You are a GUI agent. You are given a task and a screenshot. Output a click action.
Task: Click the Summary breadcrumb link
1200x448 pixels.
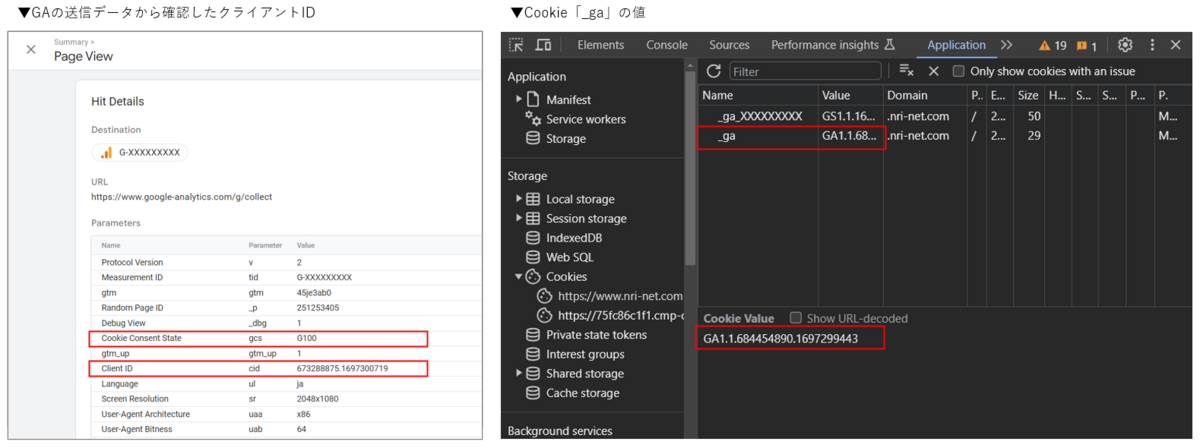(73, 42)
